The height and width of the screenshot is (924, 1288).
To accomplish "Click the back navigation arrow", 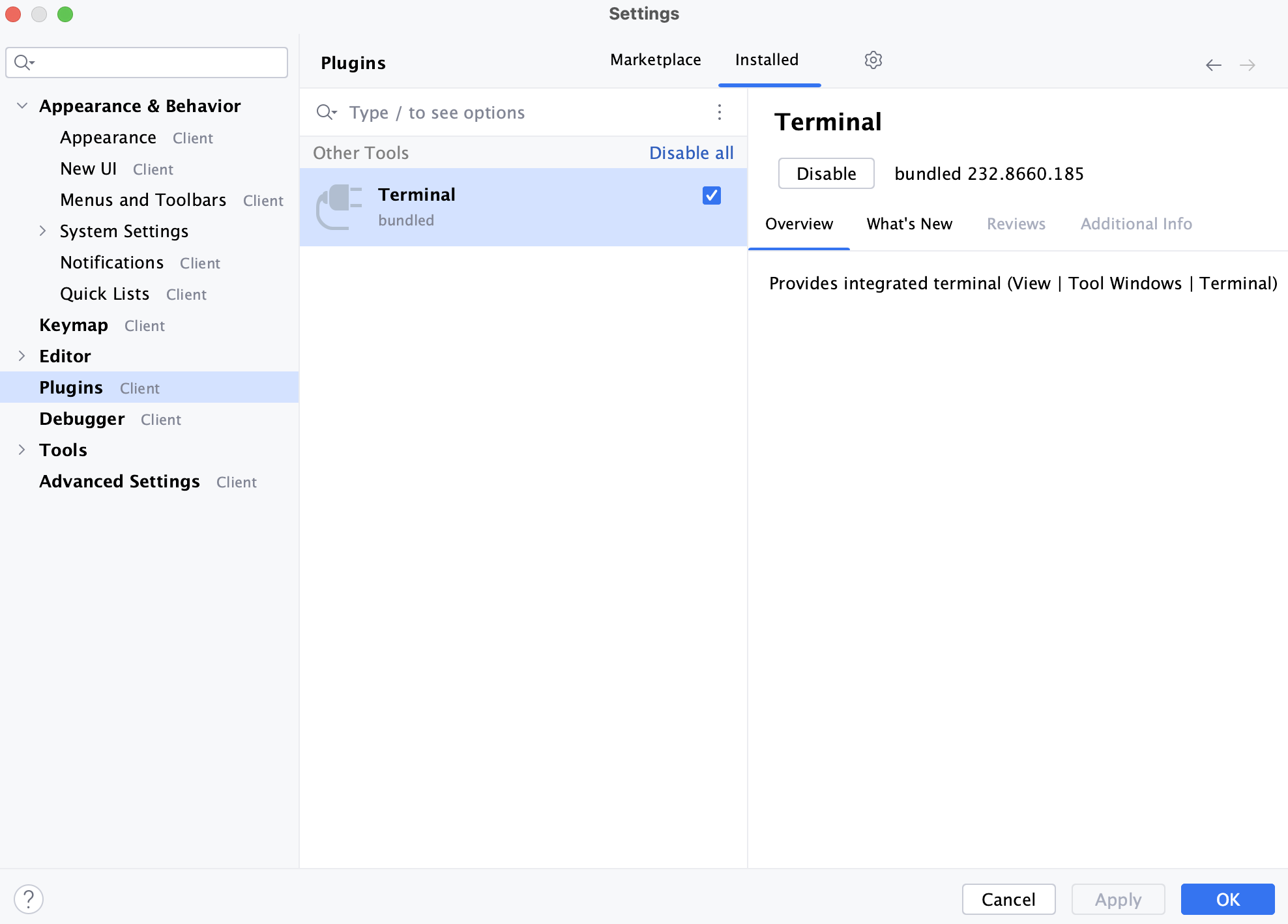I will point(1213,65).
